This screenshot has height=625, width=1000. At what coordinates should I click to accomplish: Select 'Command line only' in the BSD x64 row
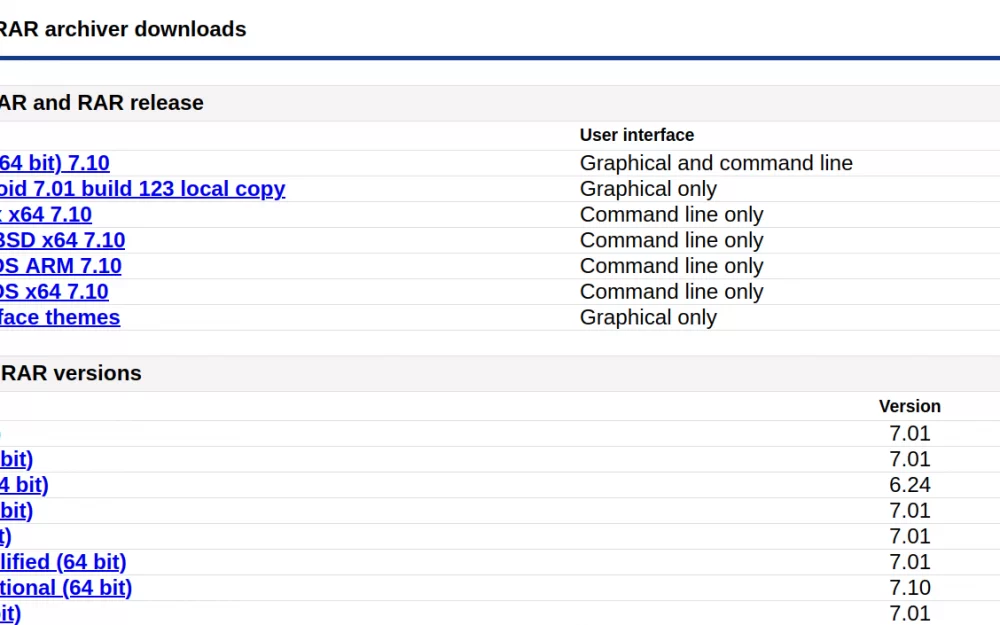671,240
